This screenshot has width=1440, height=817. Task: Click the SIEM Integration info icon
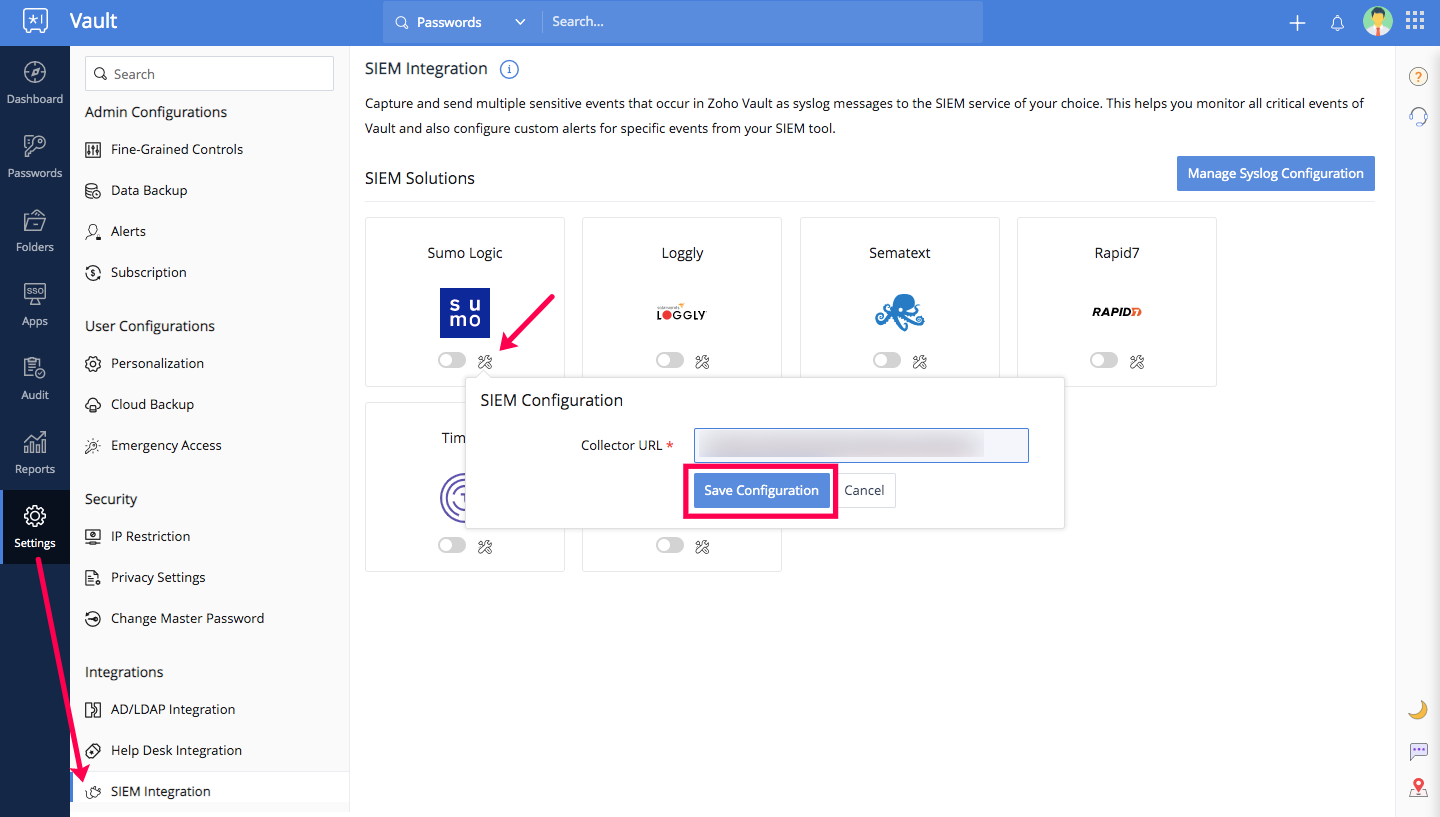pos(509,69)
